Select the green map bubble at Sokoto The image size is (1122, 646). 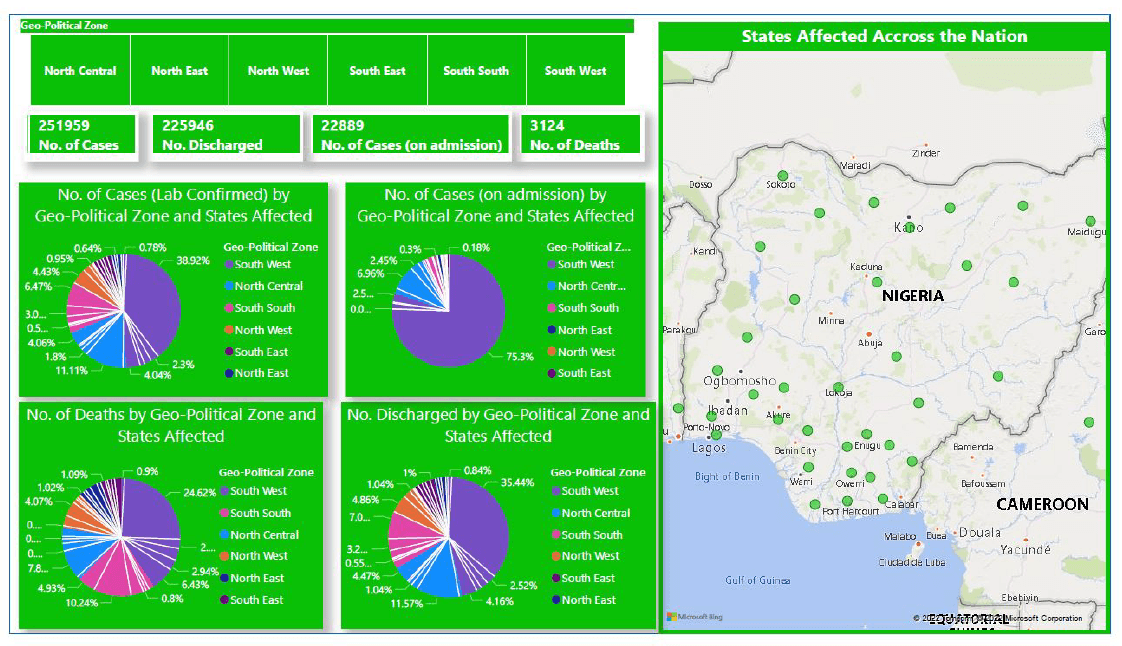tap(784, 177)
